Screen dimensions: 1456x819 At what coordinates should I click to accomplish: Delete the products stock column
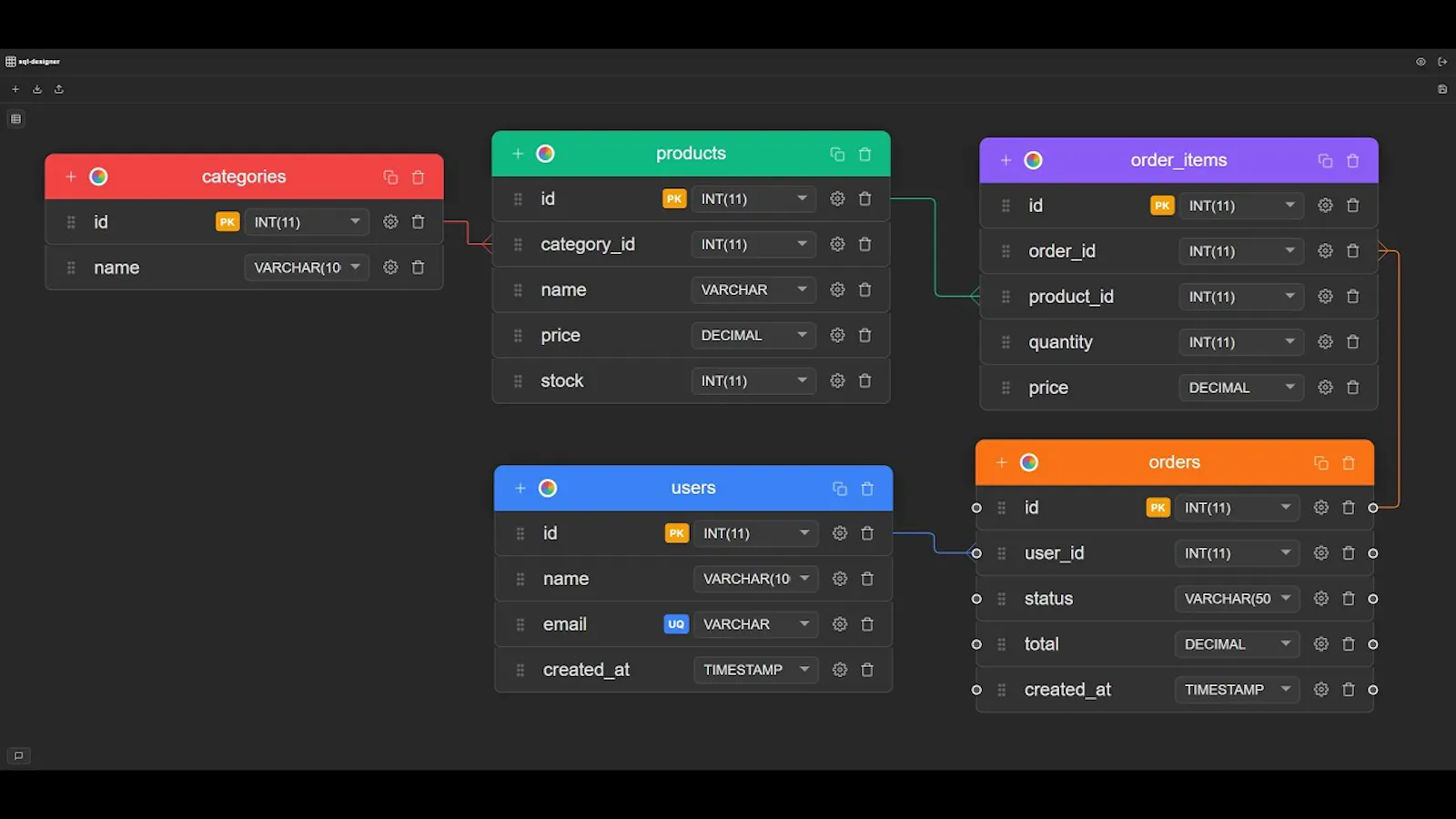coord(864,381)
